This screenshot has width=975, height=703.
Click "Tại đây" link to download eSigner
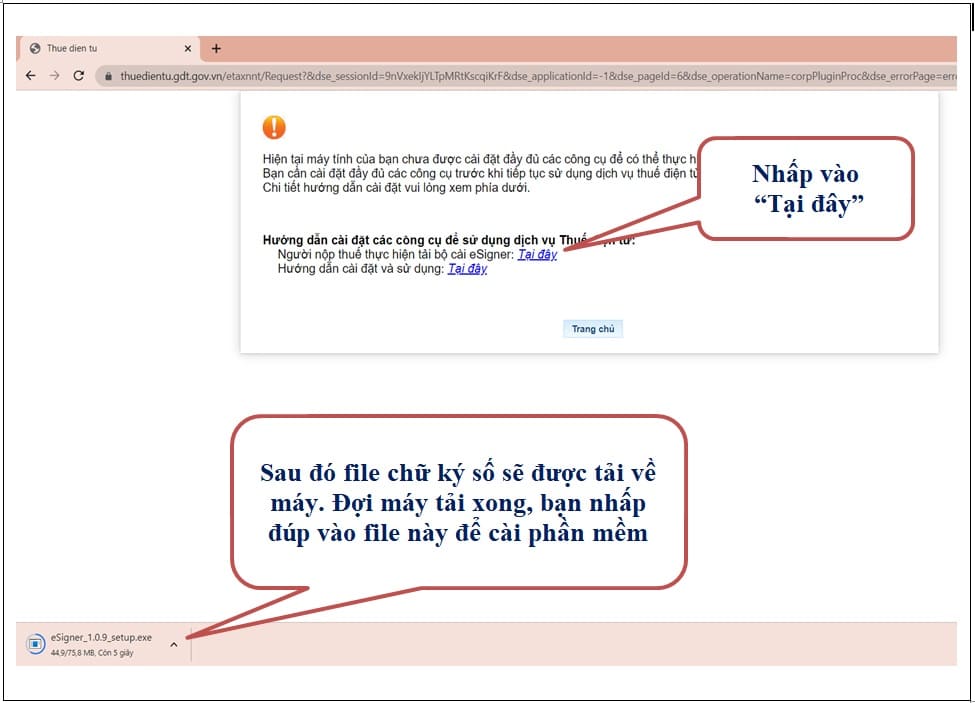tap(537, 255)
